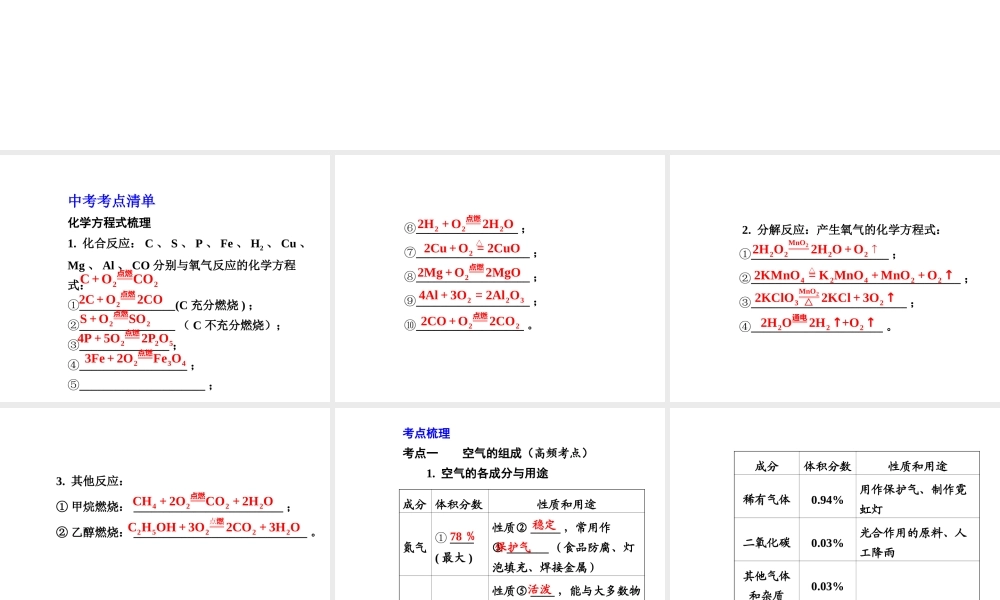Click the blue heading 考点梳理
This screenshot has width=1000, height=600.
coord(426,433)
